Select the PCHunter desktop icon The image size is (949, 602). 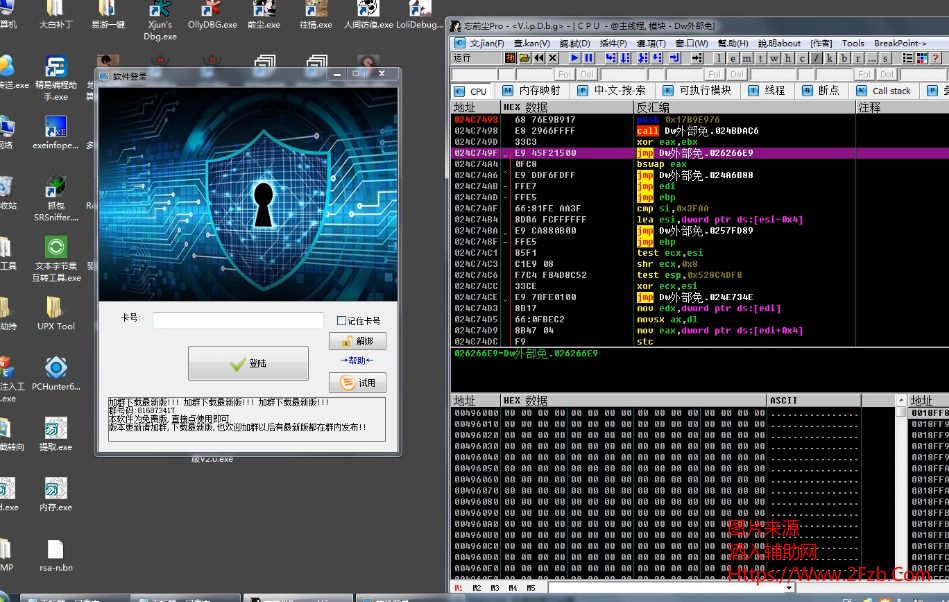56,370
